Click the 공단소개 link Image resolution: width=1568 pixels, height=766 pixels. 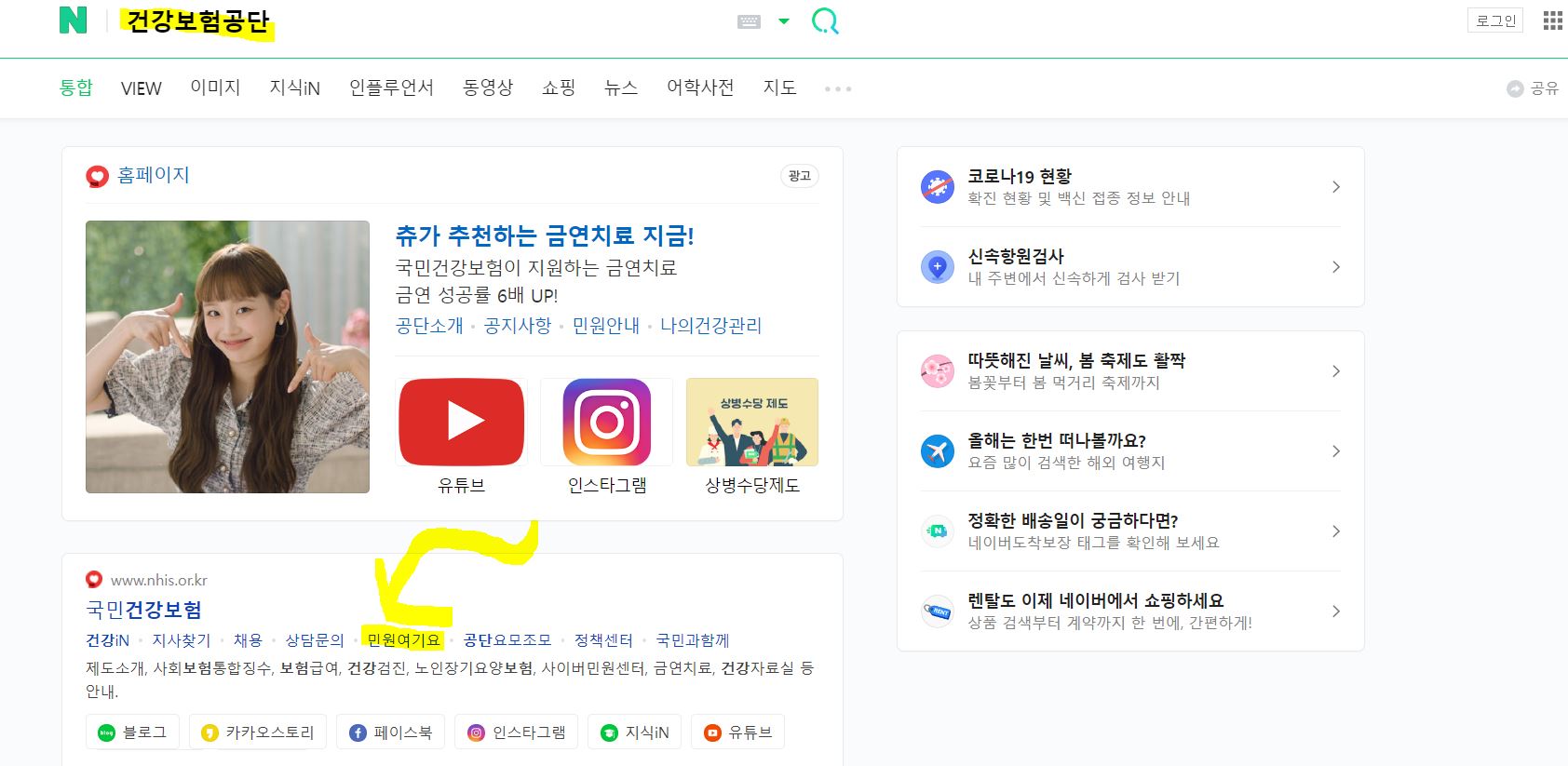429,326
